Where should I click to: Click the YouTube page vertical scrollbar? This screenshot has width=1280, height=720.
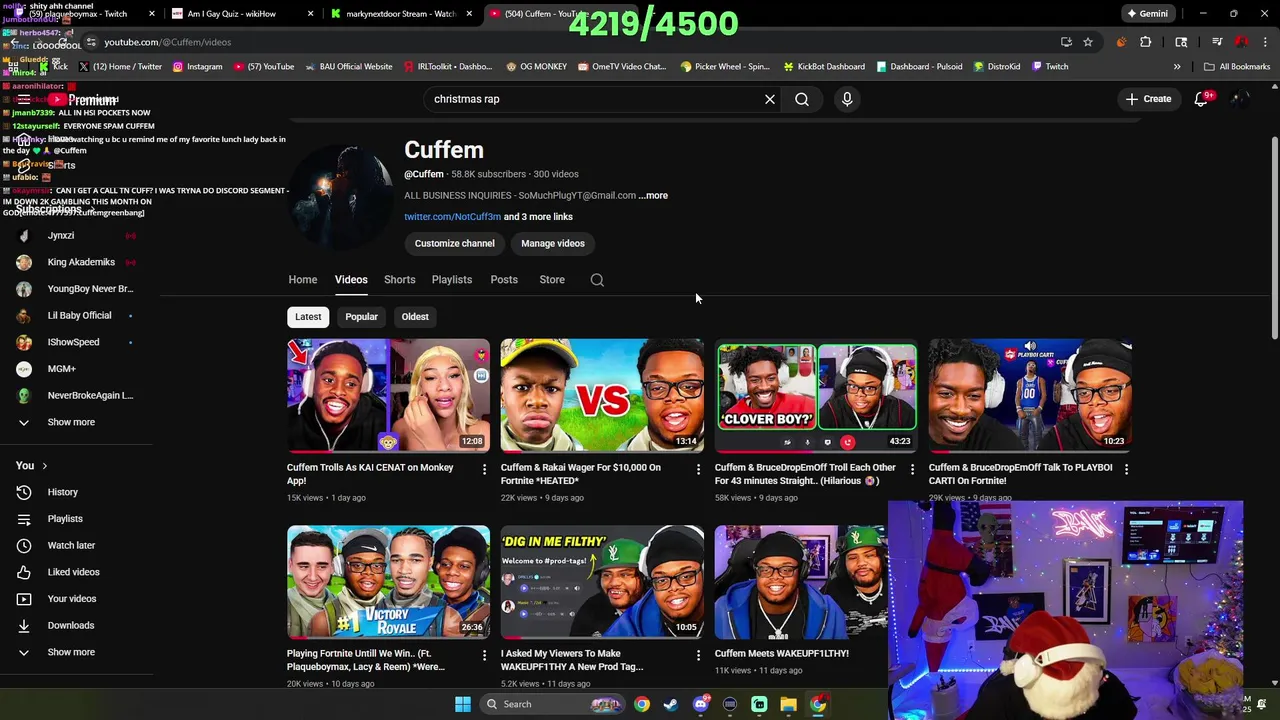point(1274,240)
